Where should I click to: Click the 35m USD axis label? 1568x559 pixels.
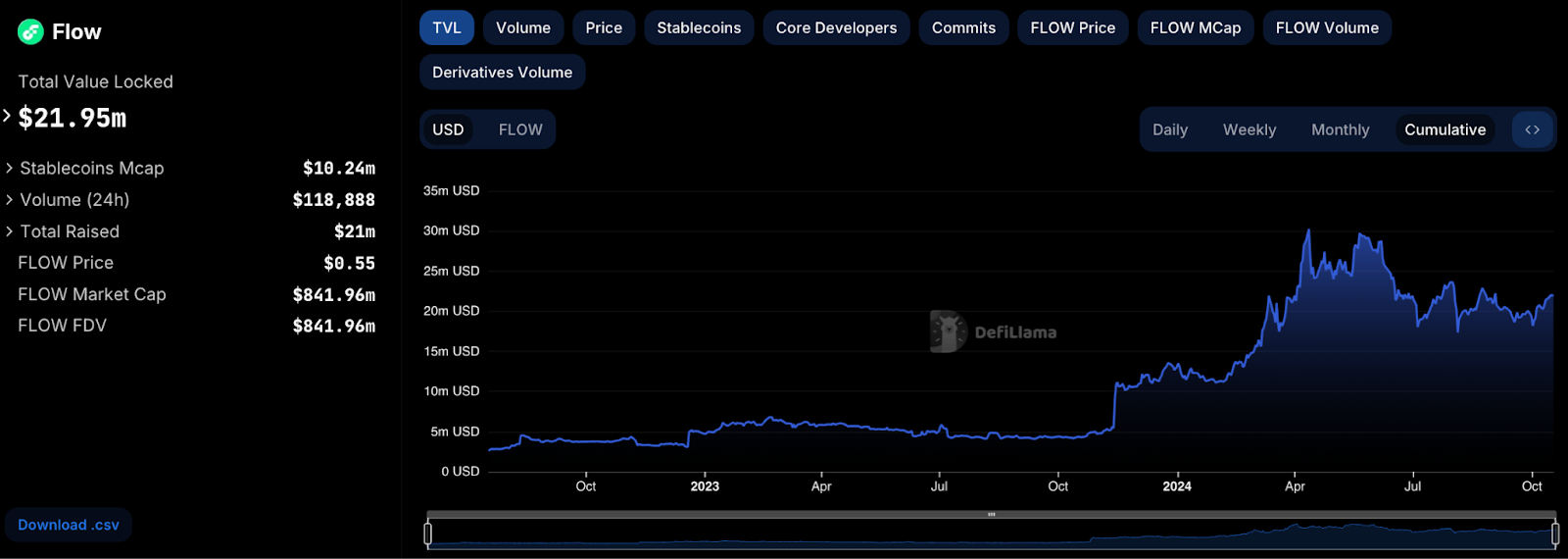pos(452,190)
